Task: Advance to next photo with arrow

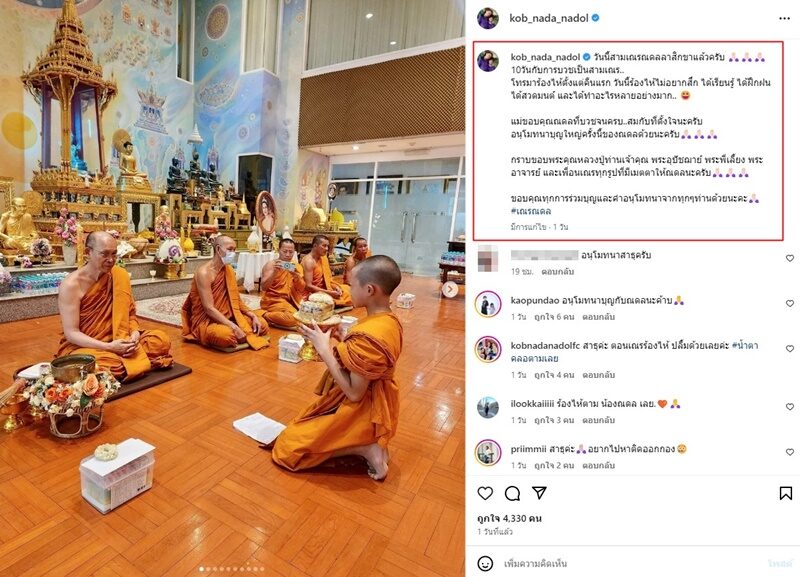Action: 449,289
